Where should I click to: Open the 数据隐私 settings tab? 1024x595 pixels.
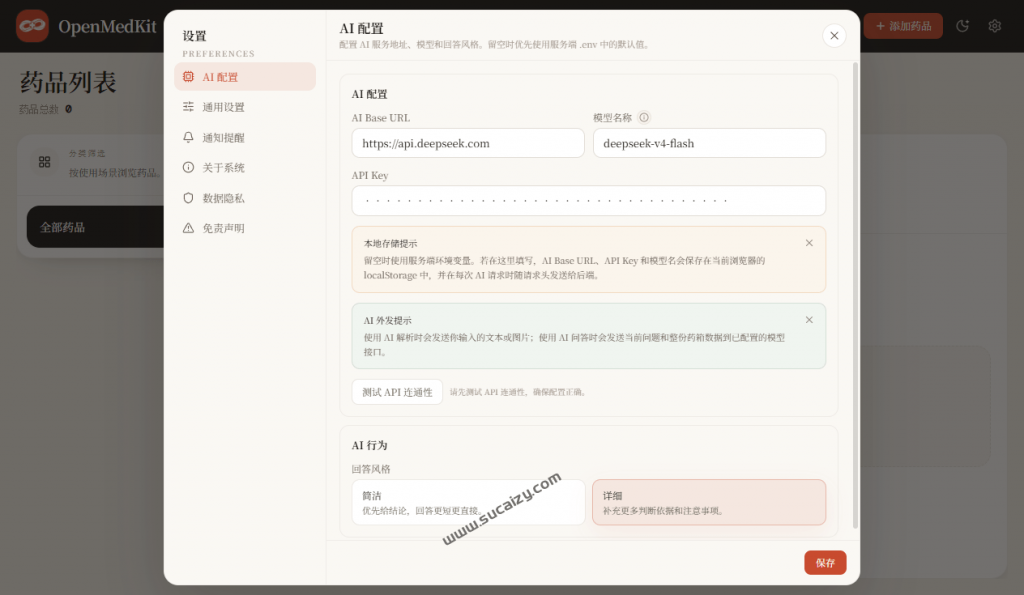pyautogui.click(x=245, y=198)
